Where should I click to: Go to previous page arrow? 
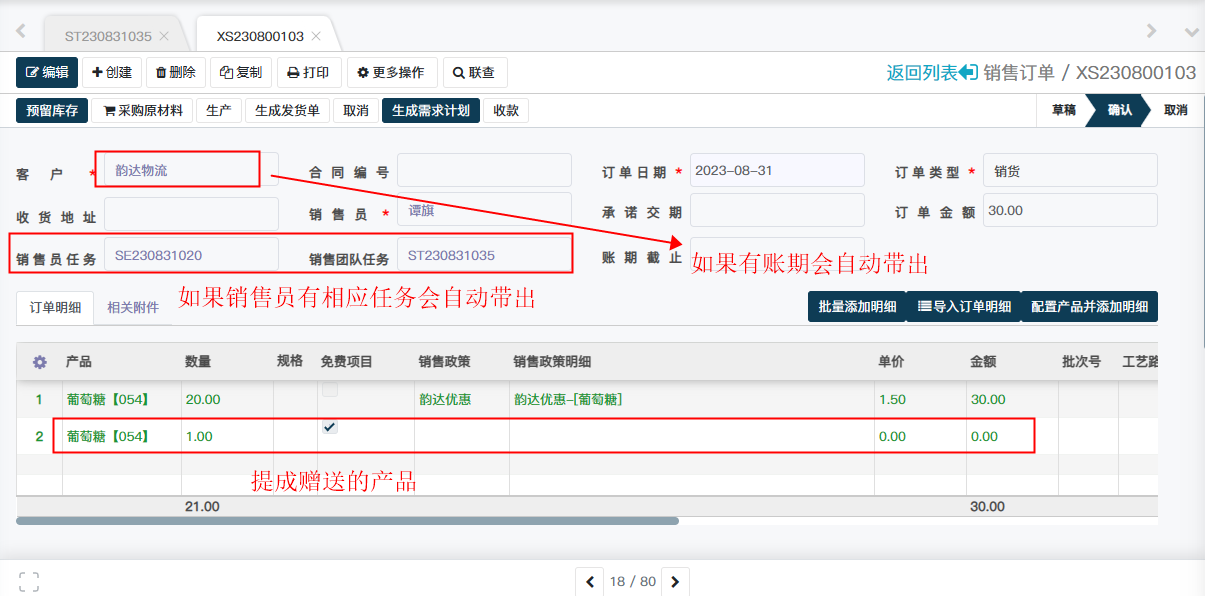pos(590,581)
